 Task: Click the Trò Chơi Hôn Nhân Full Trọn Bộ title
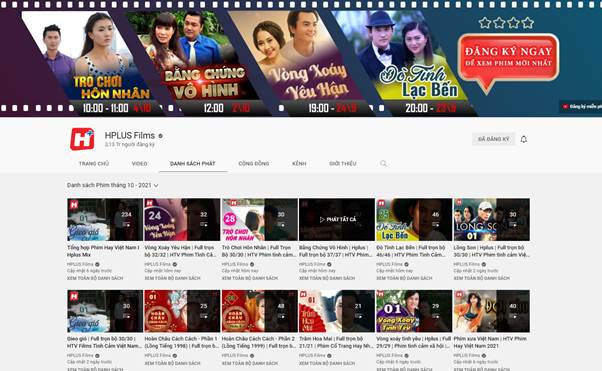tap(258, 251)
